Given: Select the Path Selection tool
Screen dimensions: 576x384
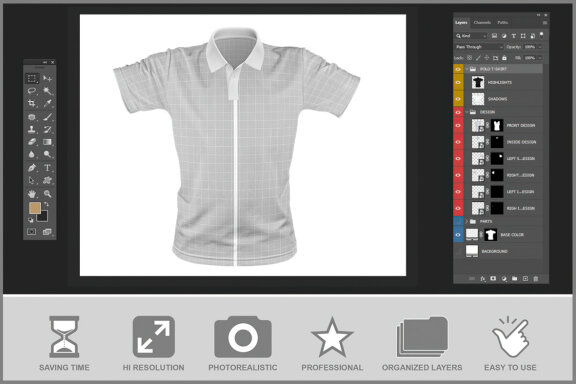Looking at the screenshot, I should tap(32, 180).
